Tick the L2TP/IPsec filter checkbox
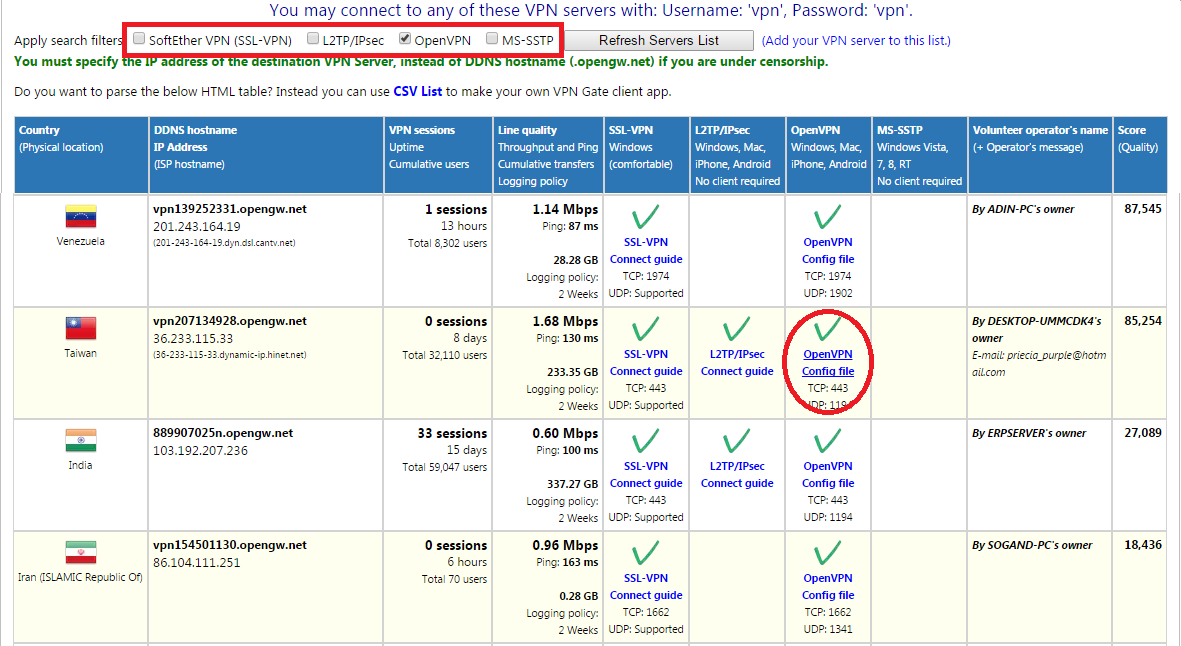 [x=313, y=38]
